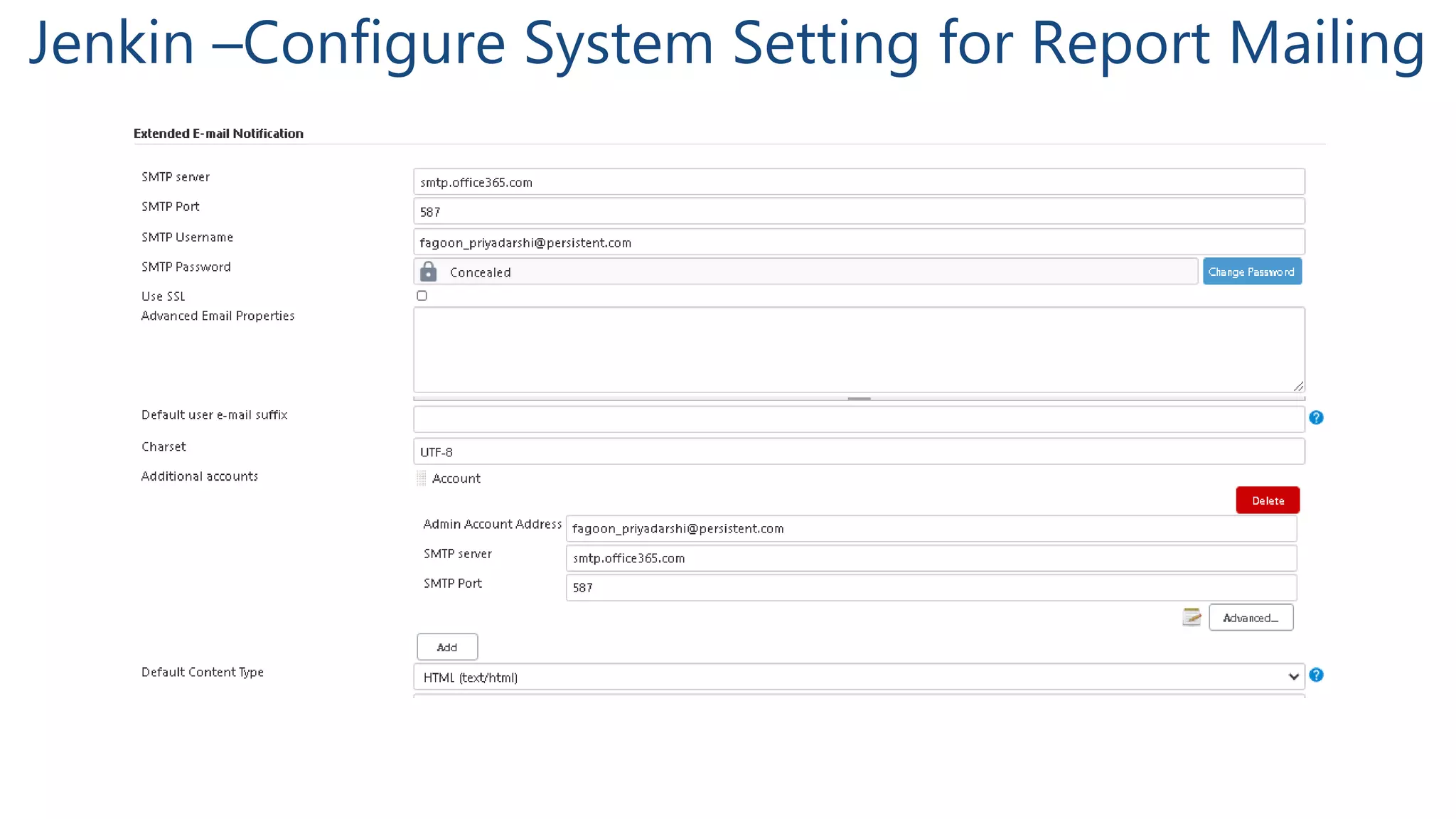Click help icon beside Default Content Type
The height and width of the screenshot is (819, 1456).
(1316, 675)
